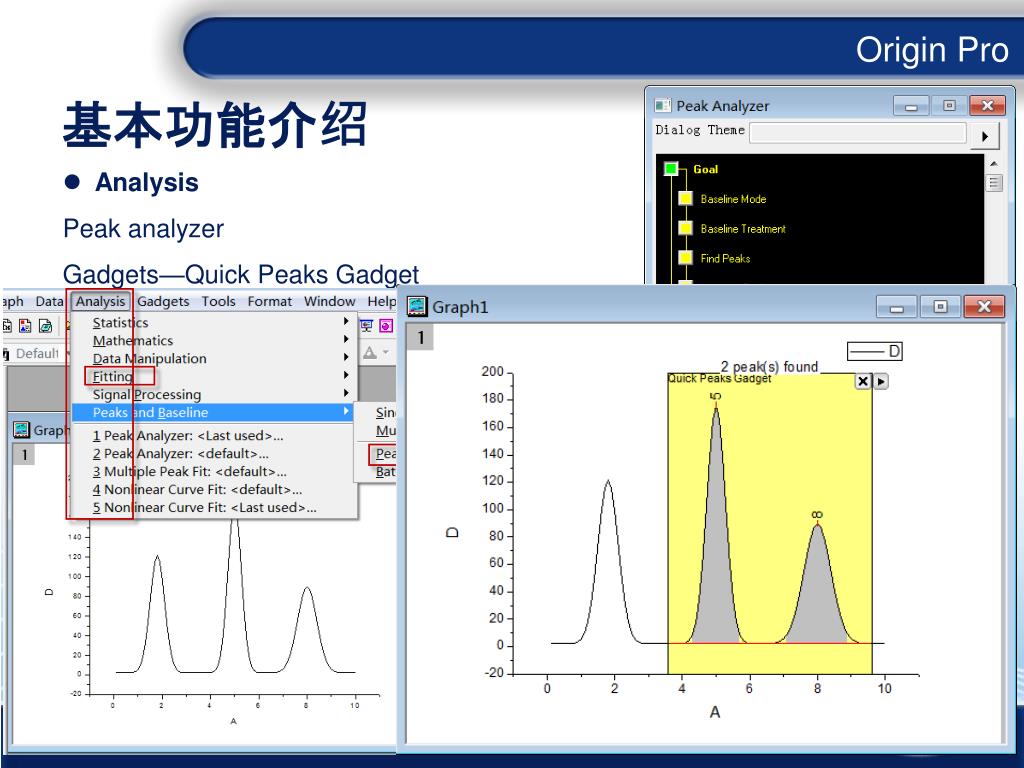Click the 'Gadgets—Quick Peaks Gadget' slide text
Viewport: 1024px width, 768px height.
pos(240,274)
